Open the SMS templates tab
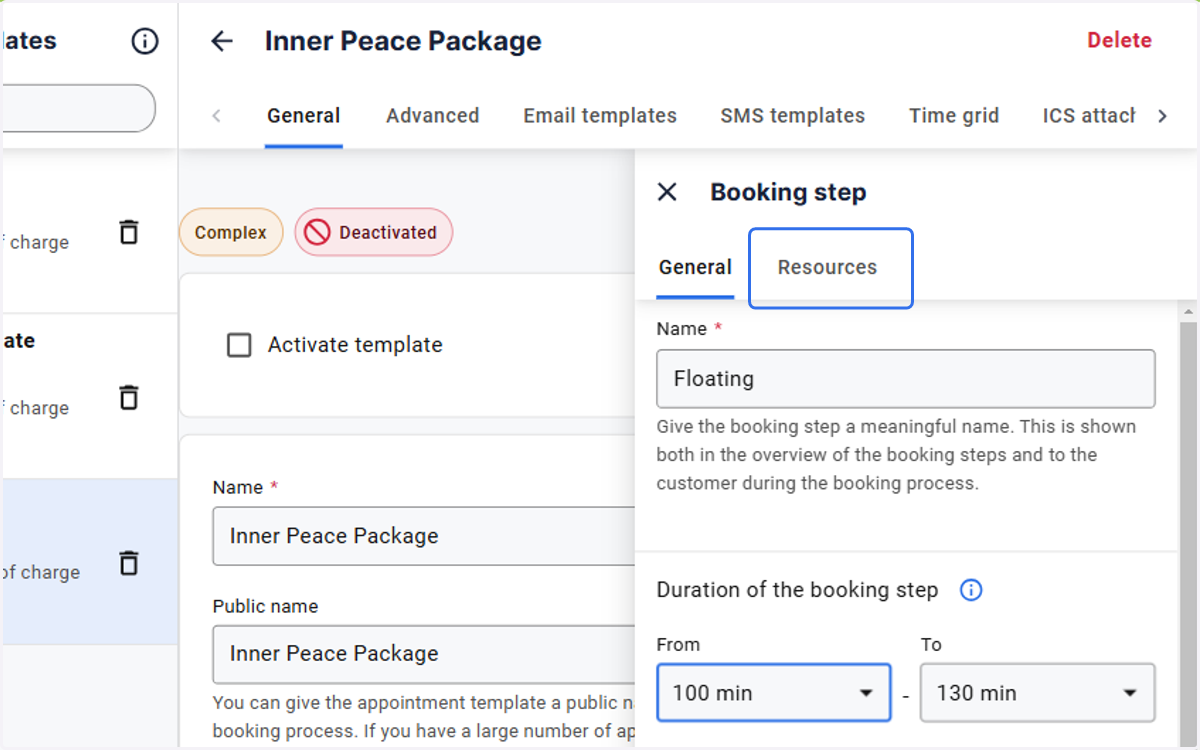 (x=793, y=116)
